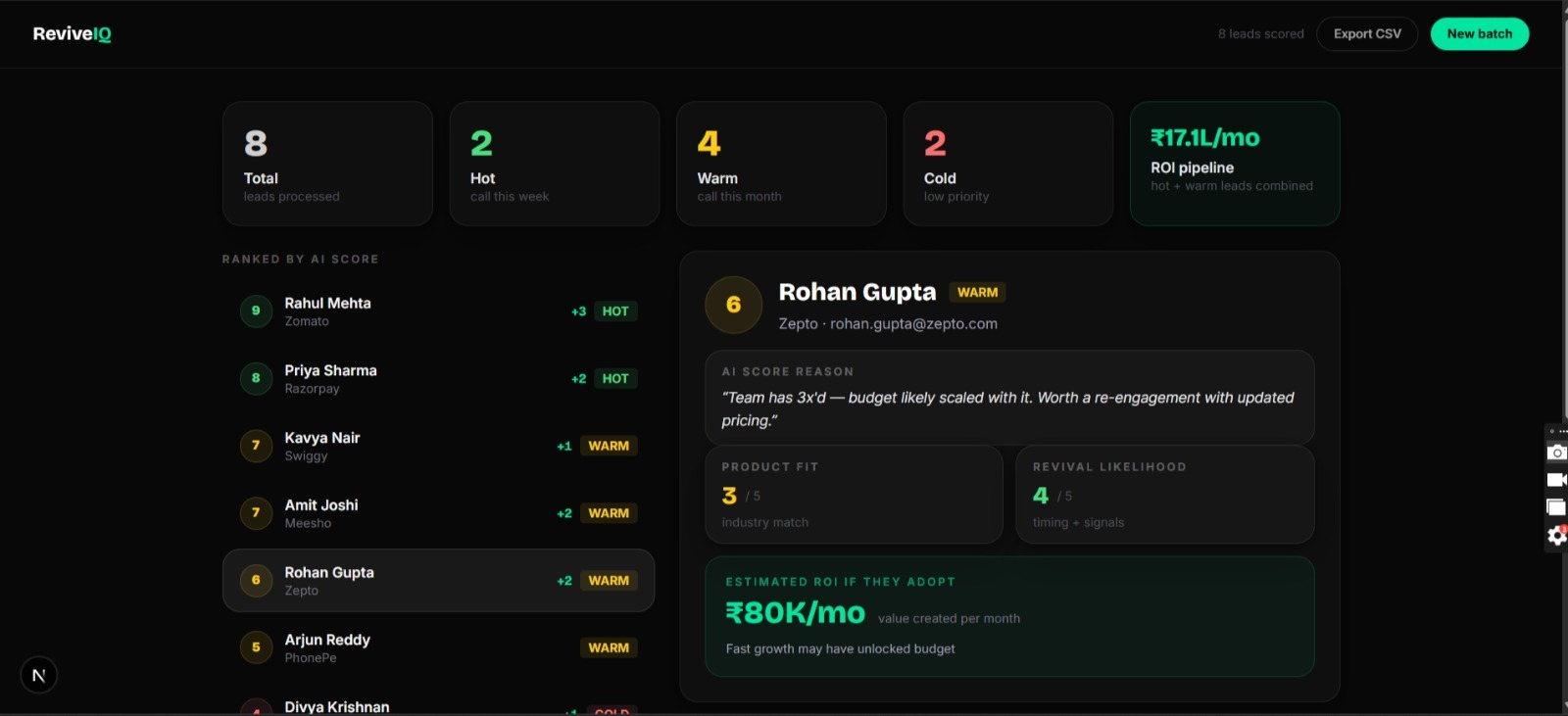Select Kavya Nair from lead list
1568x716 pixels.
pos(438,446)
